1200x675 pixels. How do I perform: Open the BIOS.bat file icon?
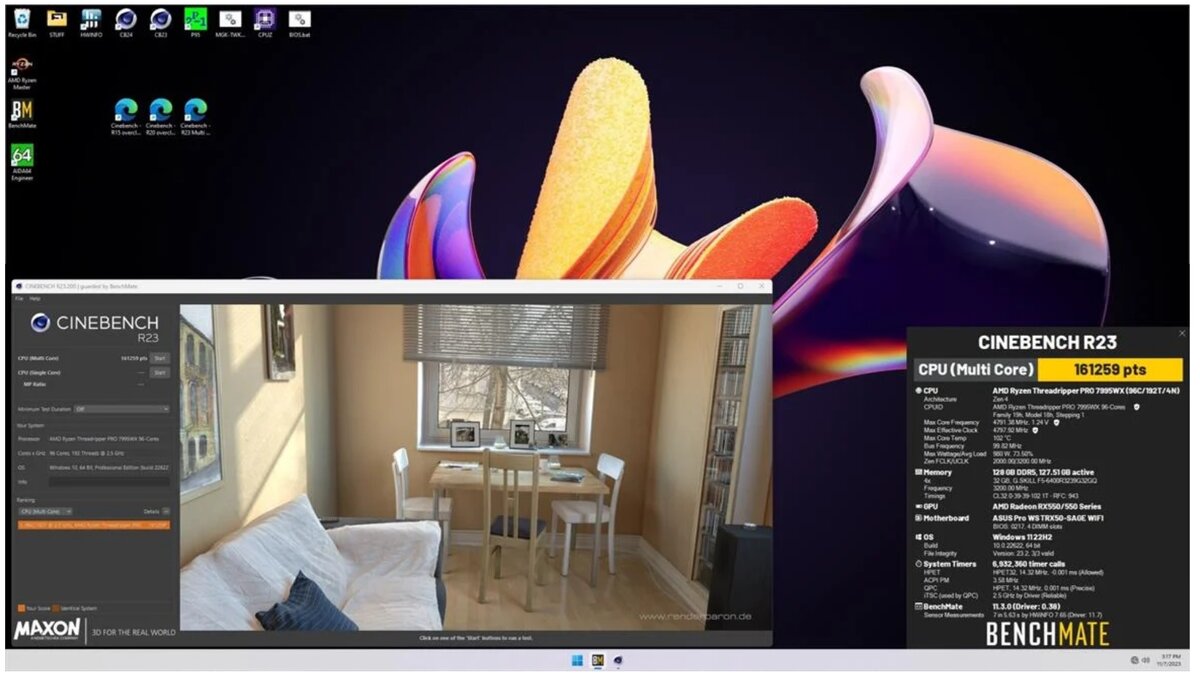(x=299, y=22)
